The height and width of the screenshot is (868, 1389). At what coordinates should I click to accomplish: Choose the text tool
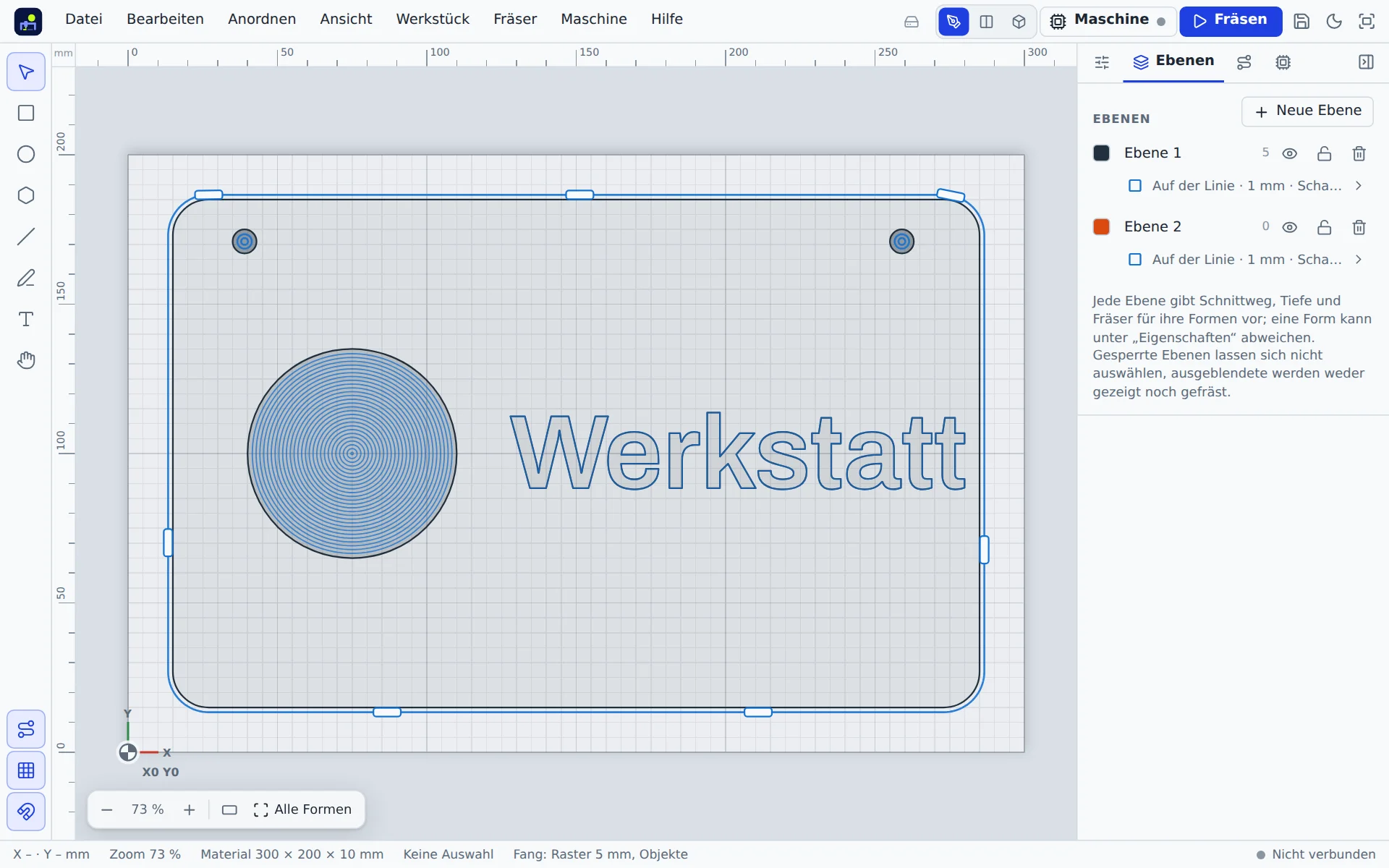point(26,319)
